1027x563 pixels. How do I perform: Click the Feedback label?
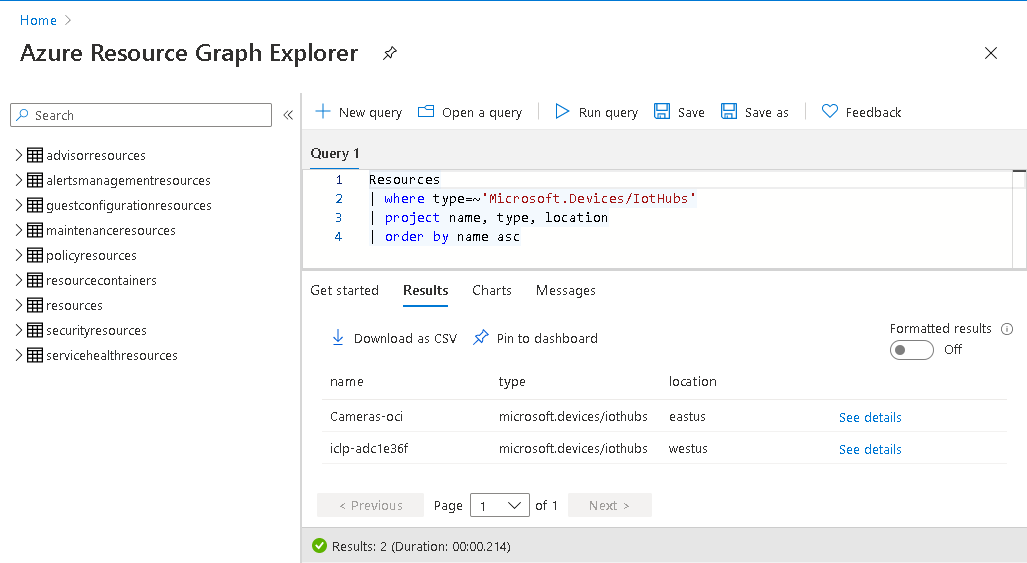click(x=873, y=113)
